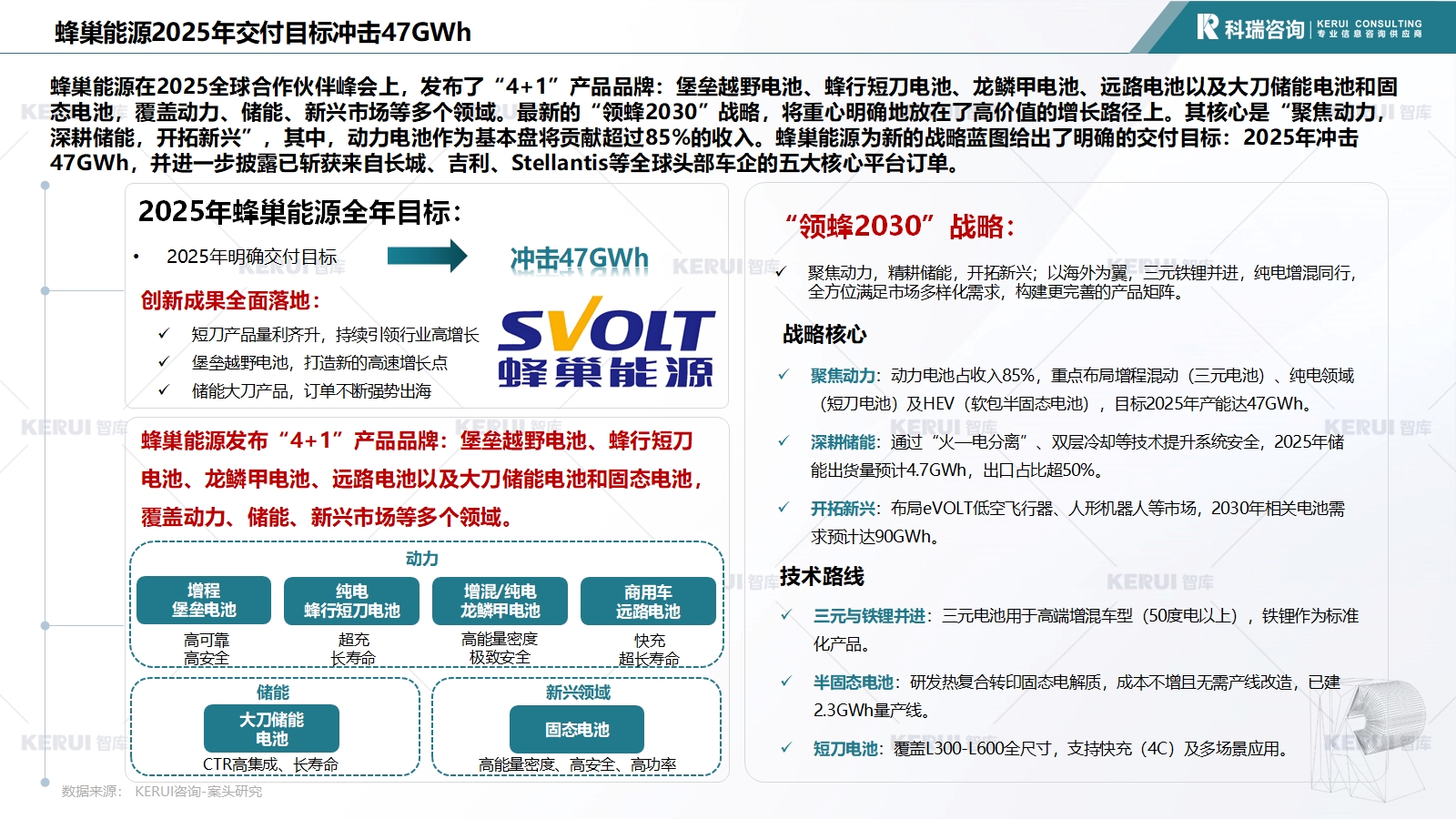
Task: Click the blue 深耕储能 text
Action: 844,442
